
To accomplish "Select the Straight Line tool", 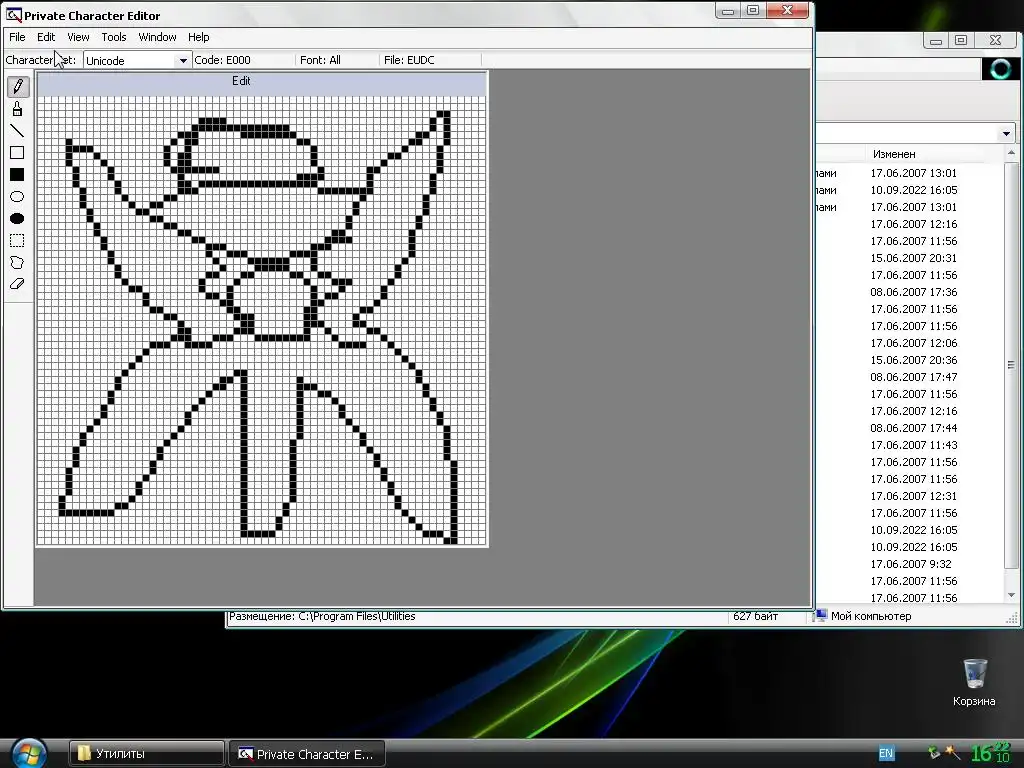I will pyautogui.click(x=18, y=131).
